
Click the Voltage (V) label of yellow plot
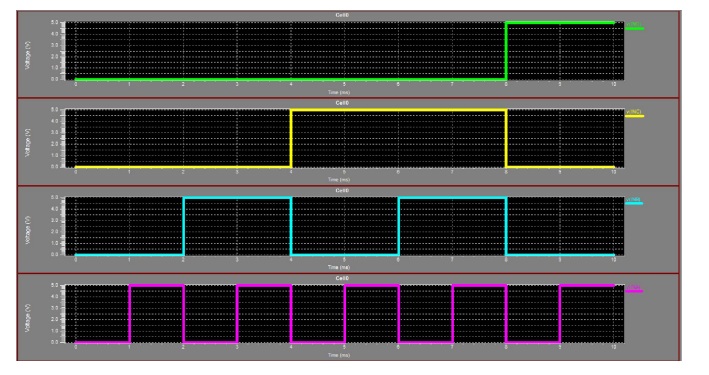point(28,142)
